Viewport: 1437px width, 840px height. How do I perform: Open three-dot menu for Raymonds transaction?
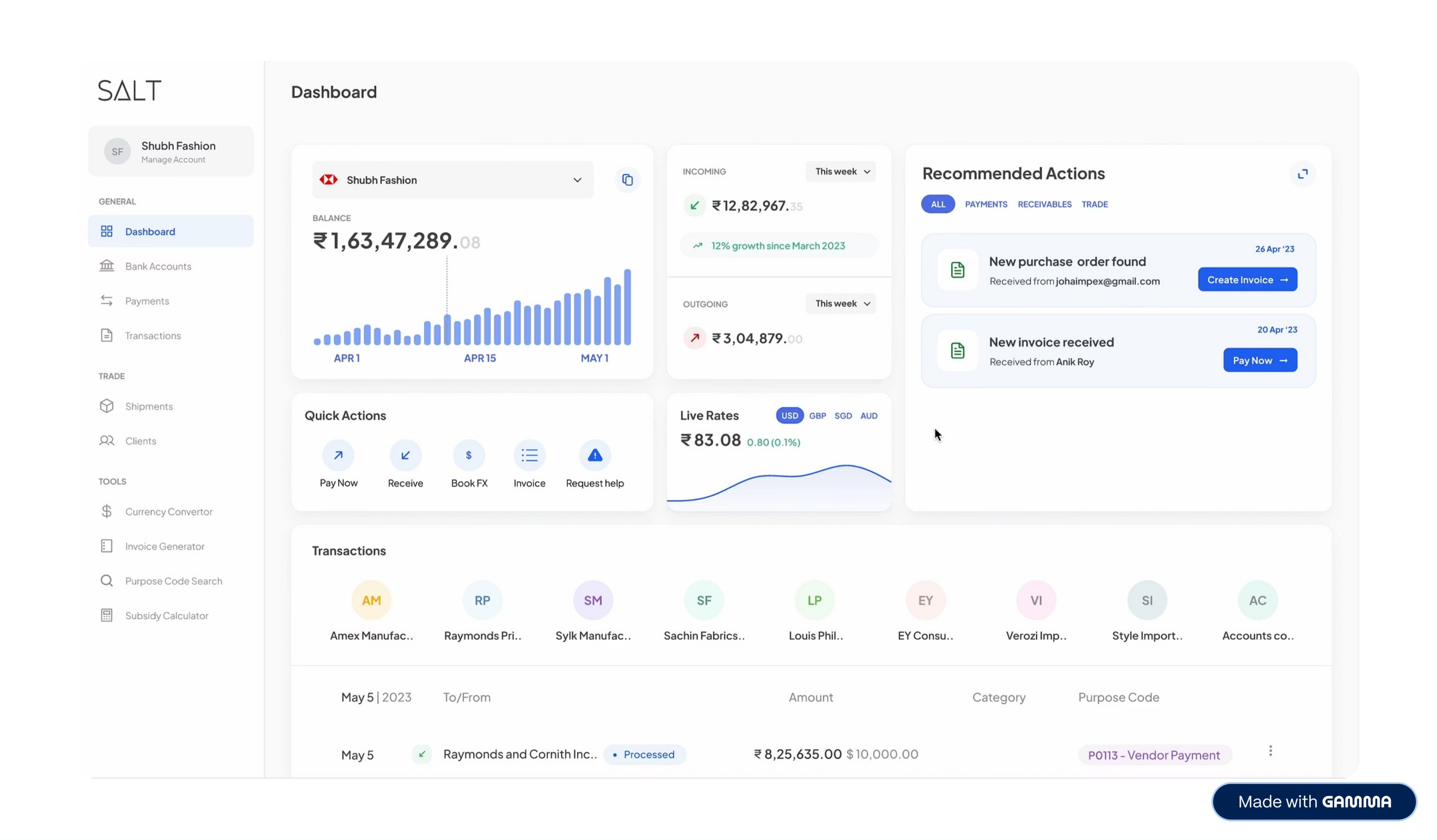1270,751
